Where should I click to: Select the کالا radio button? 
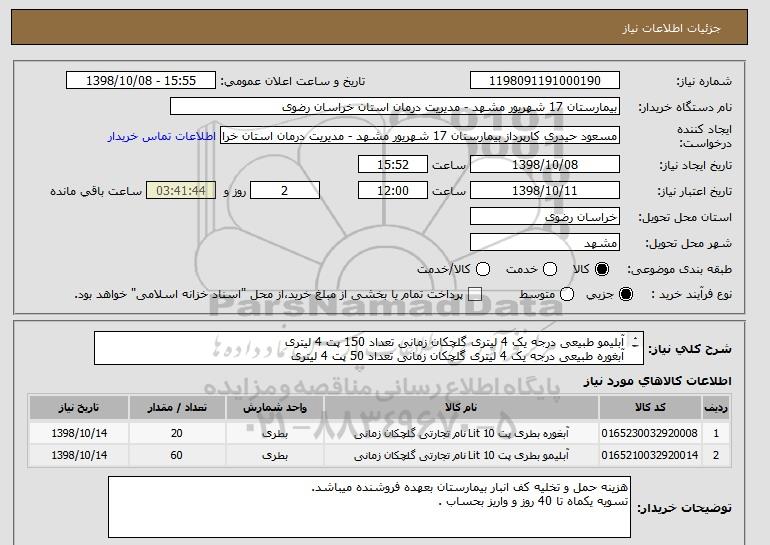click(602, 269)
